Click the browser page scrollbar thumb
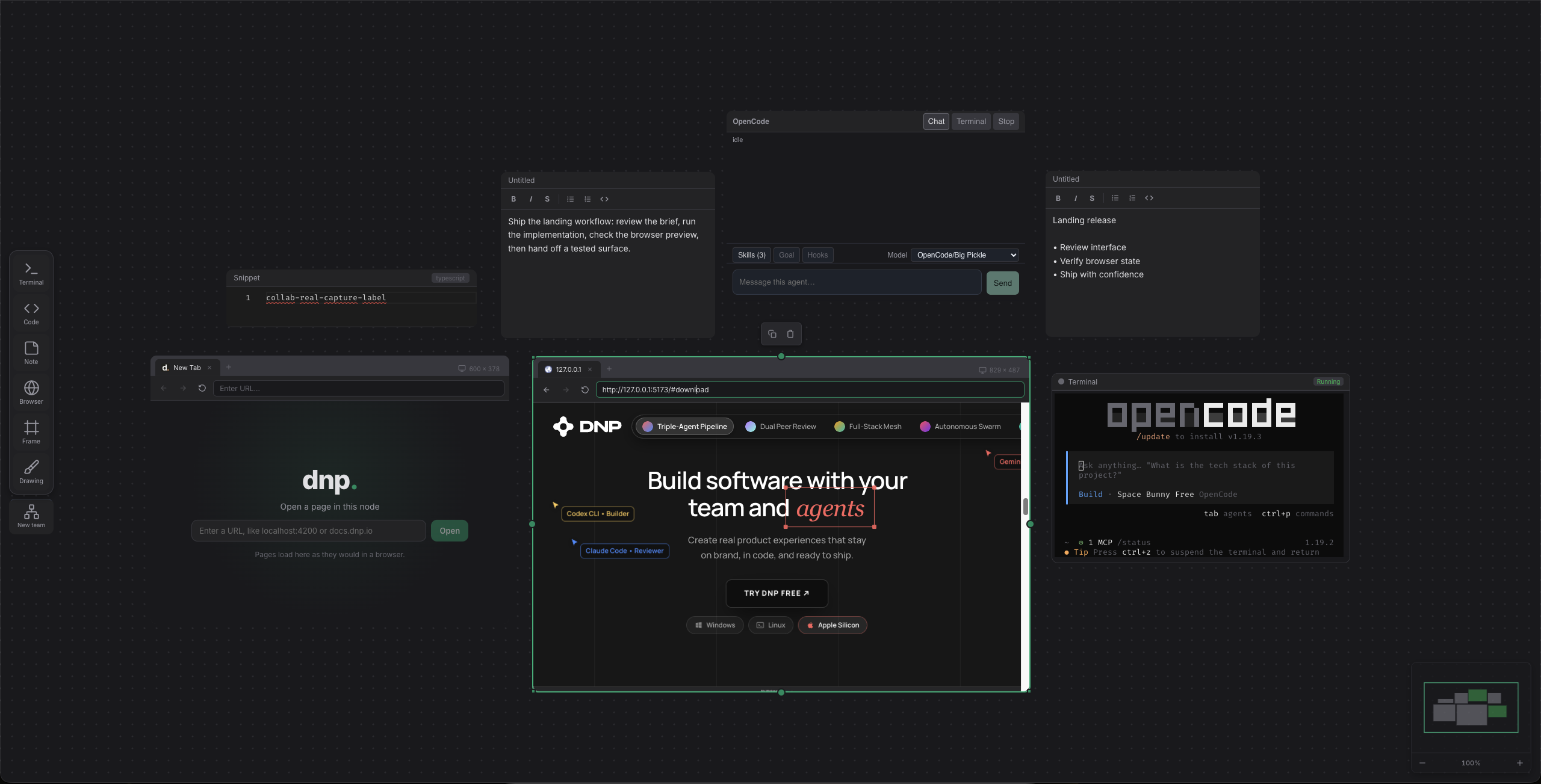 click(x=1025, y=507)
